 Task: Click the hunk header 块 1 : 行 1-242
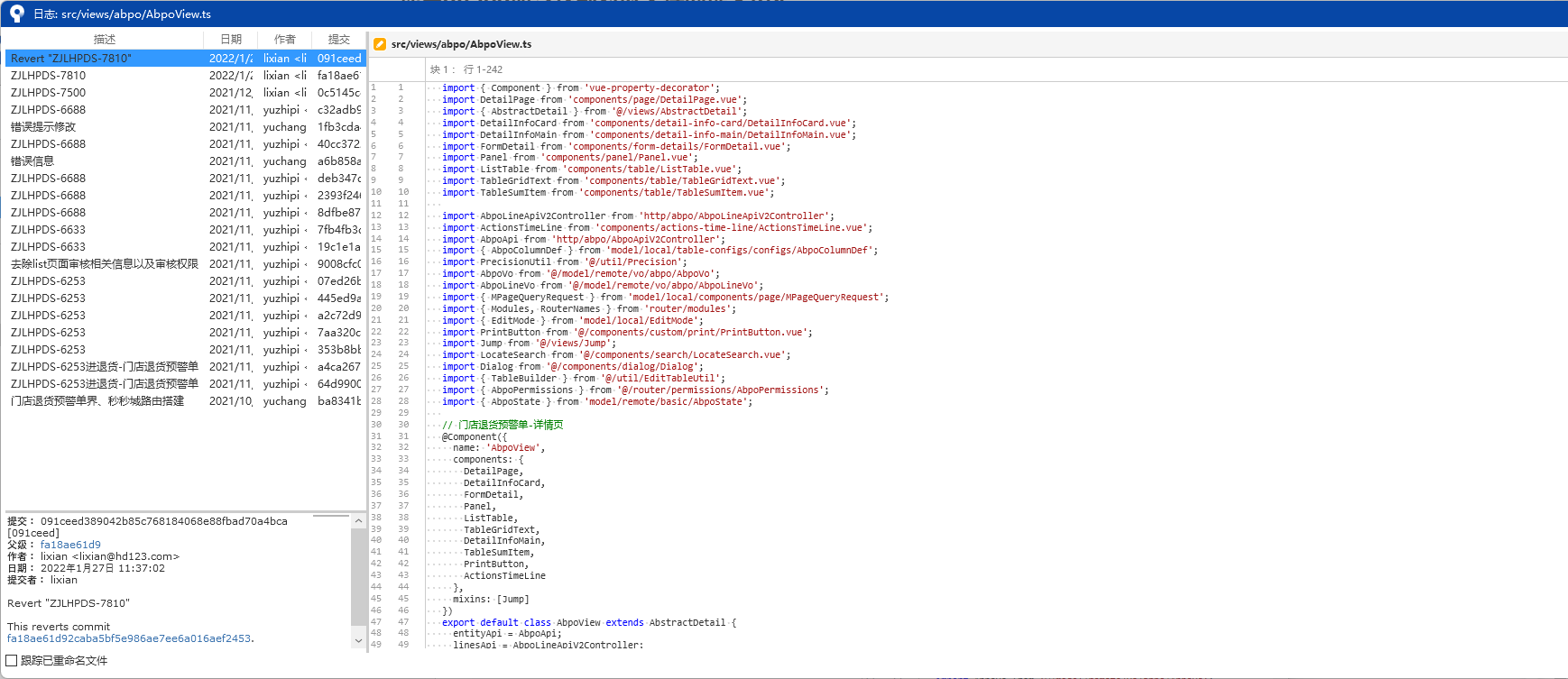click(x=466, y=69)
